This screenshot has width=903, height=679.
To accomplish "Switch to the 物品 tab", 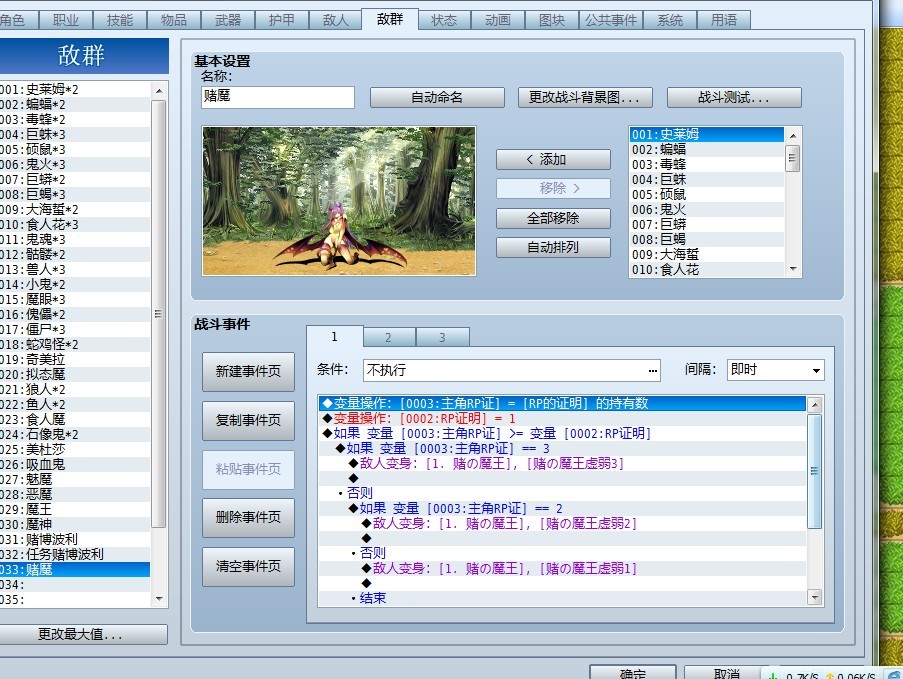I will click(173, 20).
